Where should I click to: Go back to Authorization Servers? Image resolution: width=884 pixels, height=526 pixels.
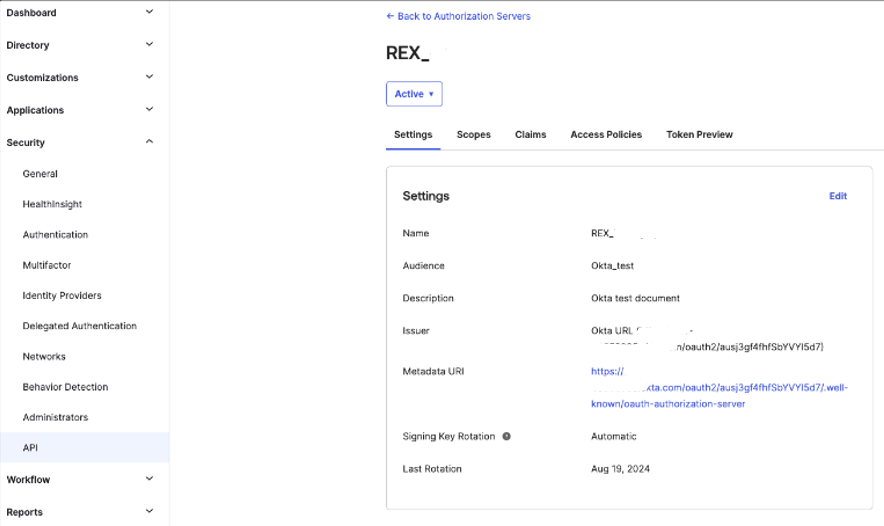point(458,16)
